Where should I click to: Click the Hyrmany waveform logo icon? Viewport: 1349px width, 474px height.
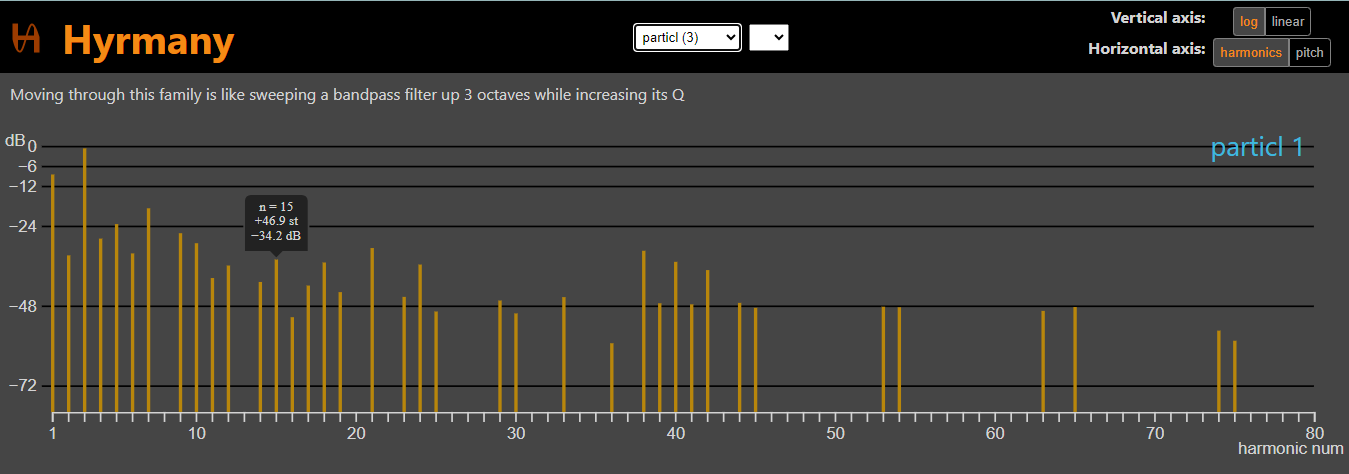[25, 38]
